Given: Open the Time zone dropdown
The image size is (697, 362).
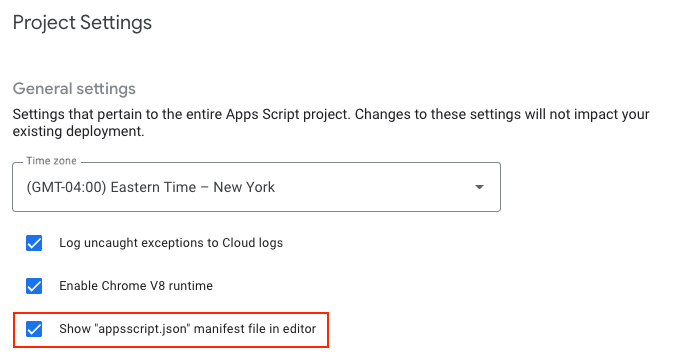Looking at the screenshot, I should 256,187.
